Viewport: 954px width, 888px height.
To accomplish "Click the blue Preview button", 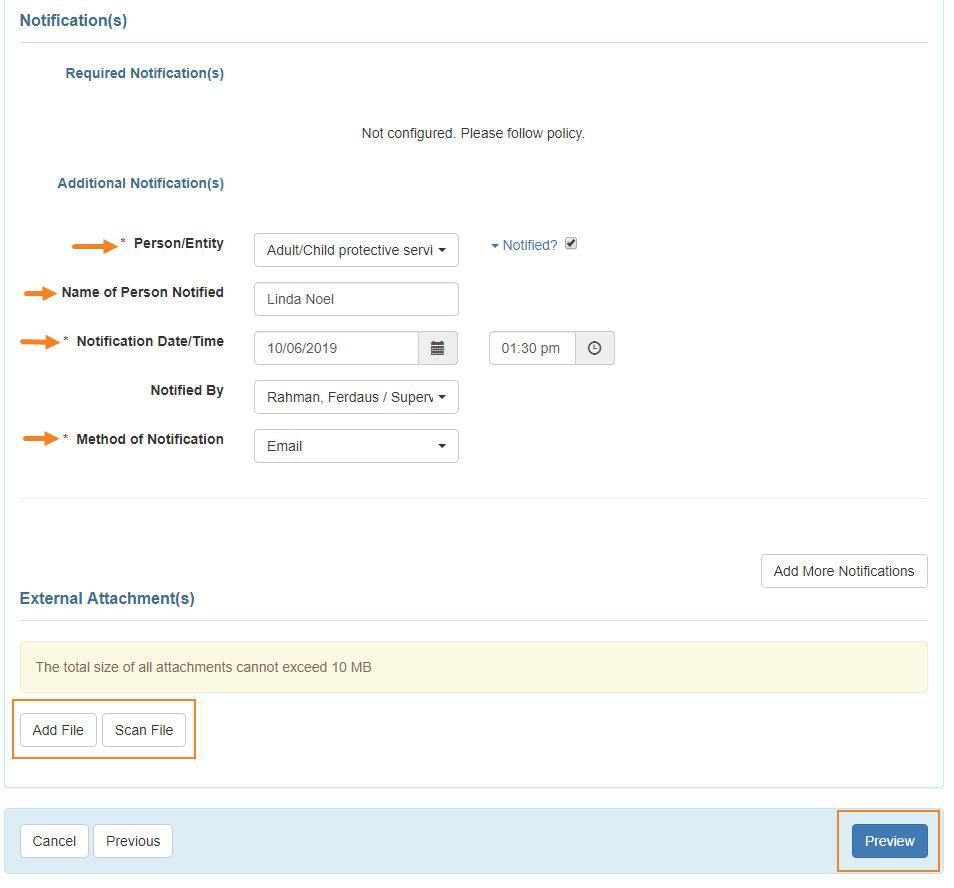I will (x=890, y=841).
